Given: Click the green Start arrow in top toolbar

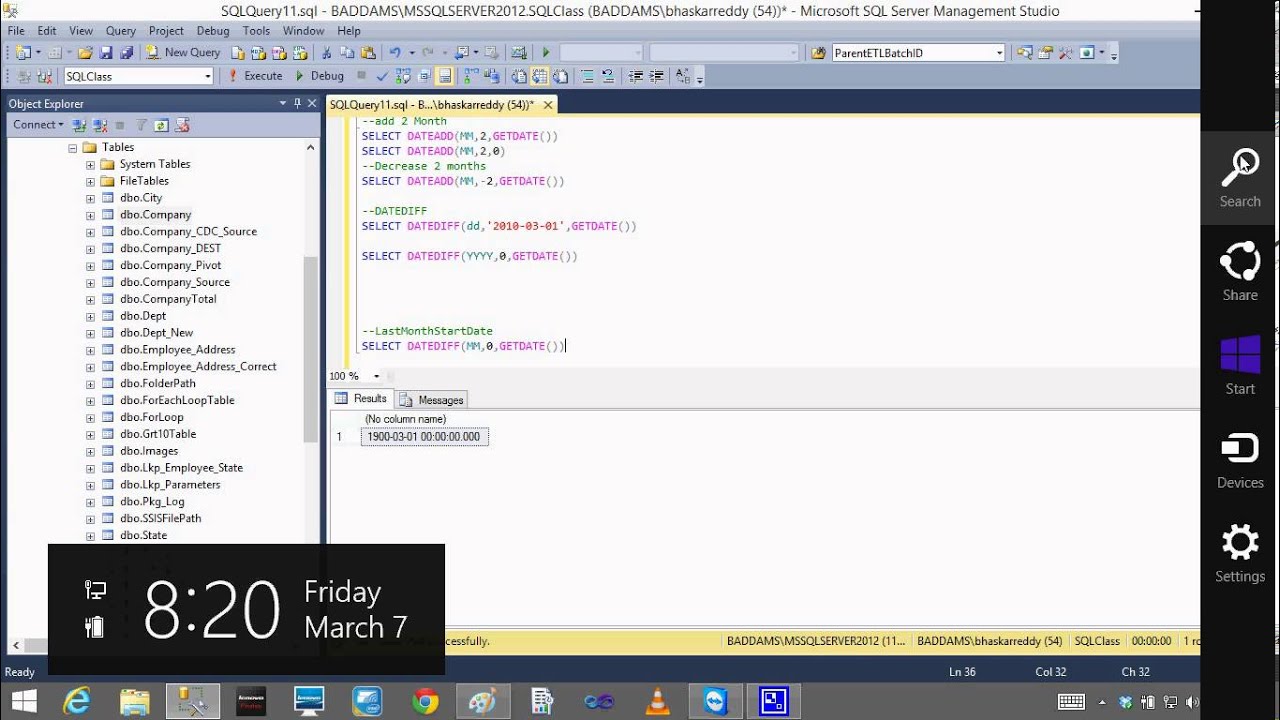Looking at the screenshot, I should coord(546,52).
